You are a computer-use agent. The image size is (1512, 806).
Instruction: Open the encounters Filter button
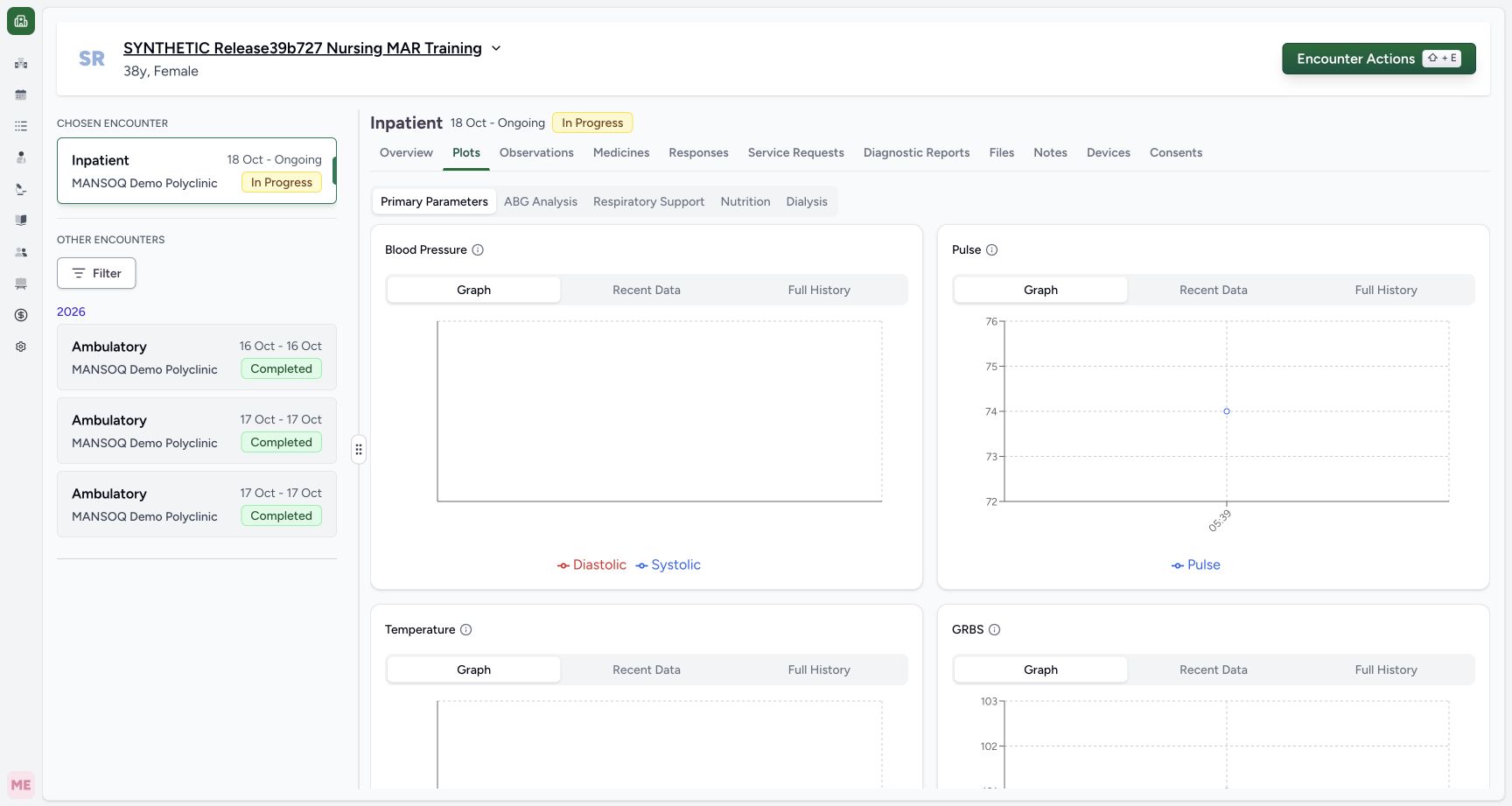tap(96, 273)
